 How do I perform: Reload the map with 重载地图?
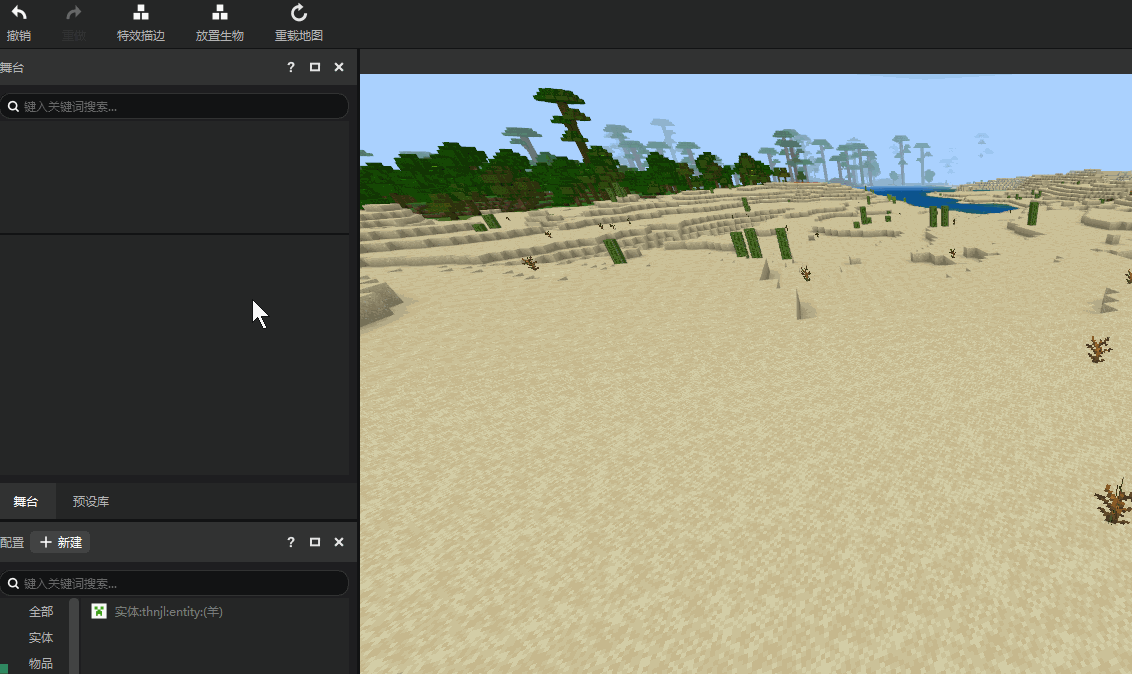tap(299, 23)
